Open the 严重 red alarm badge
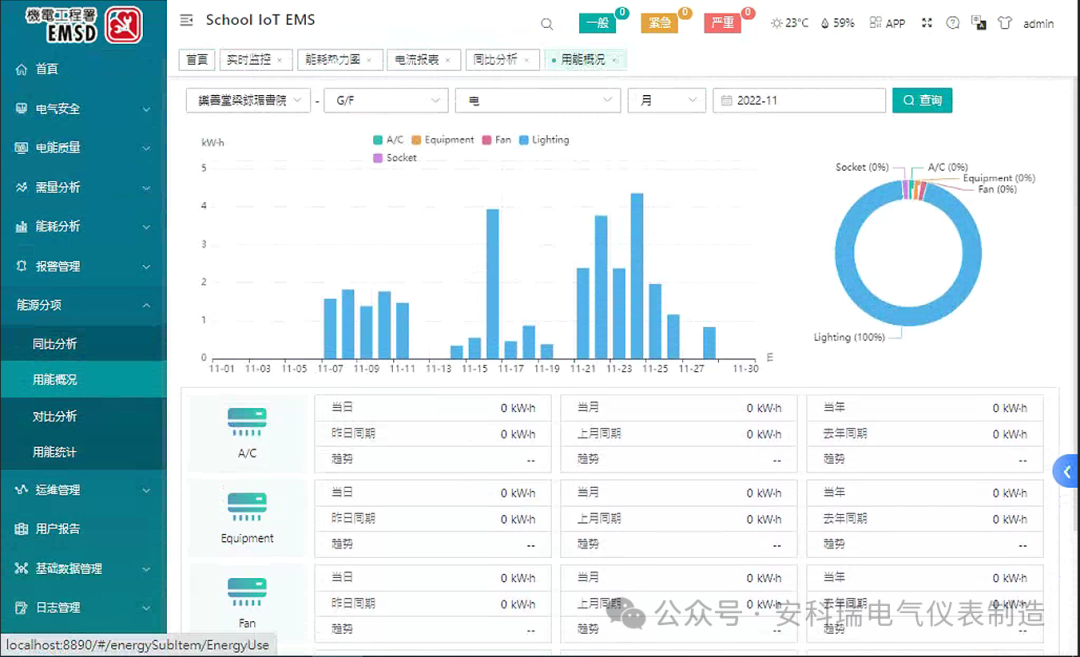 click(723, 23)
